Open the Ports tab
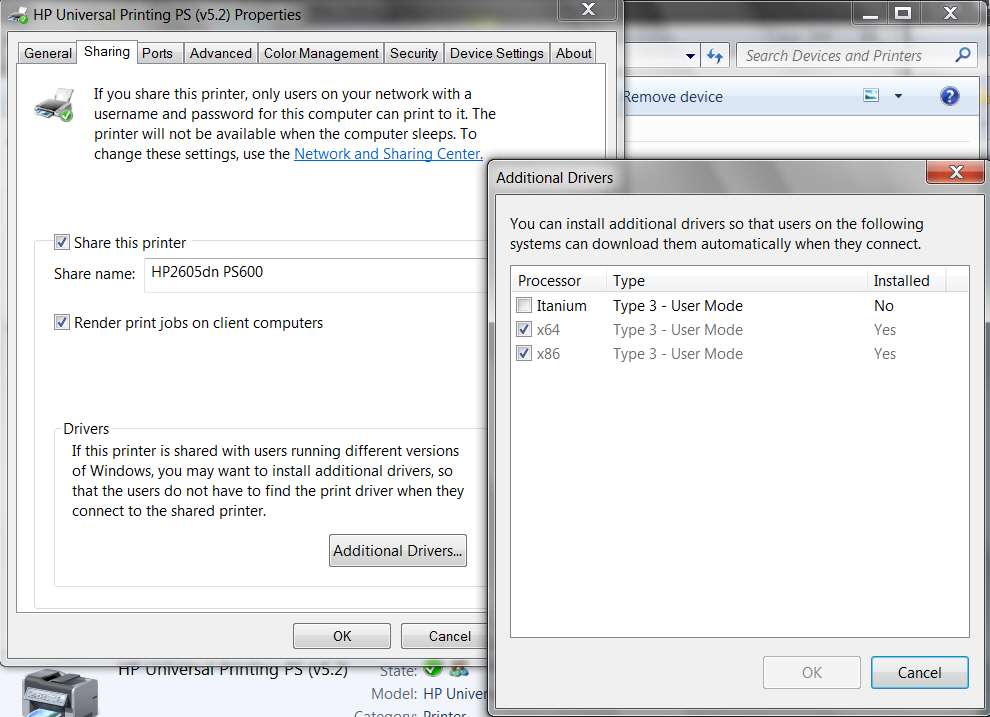The height and width of the screenshot is (717, 990). click(x=157, y=54)
